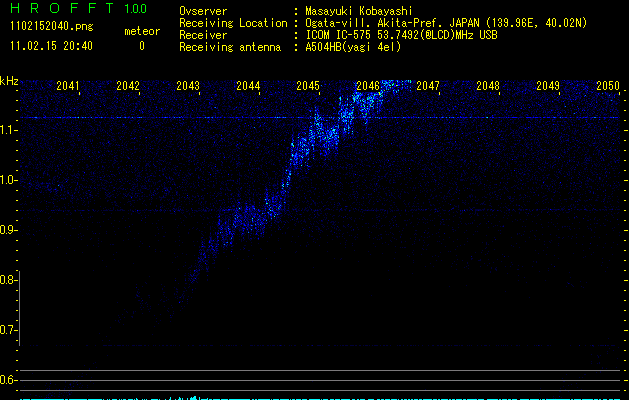Click the 2044 time marker
Image resolution: width=629 pixels, height=400 pixels.
click(248, 86)
